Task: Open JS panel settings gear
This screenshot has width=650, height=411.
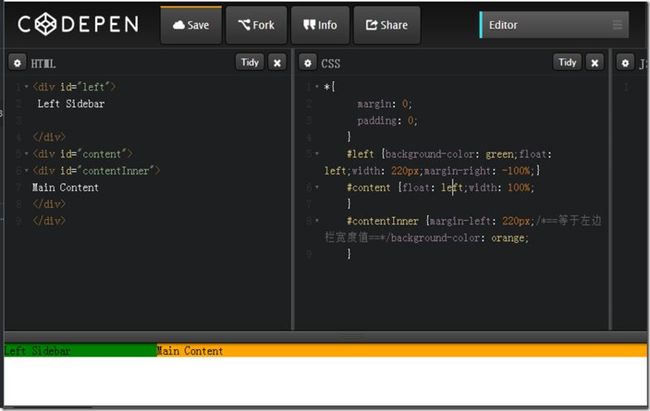Action: pyautogui.click(x=625, y=63)
